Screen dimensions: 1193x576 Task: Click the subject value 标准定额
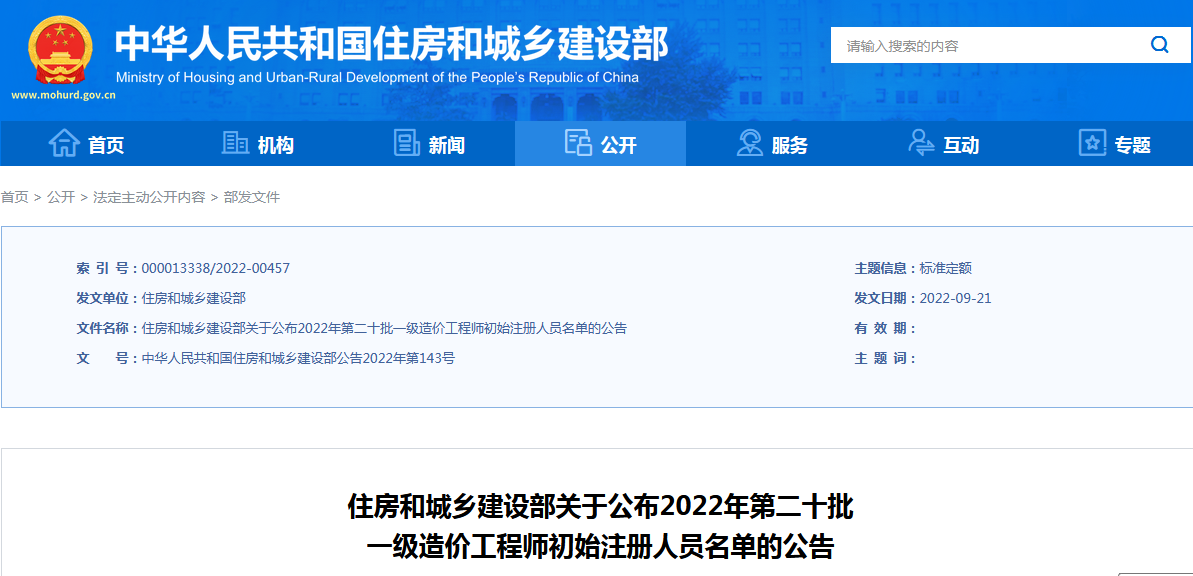[x=946, y=268]
